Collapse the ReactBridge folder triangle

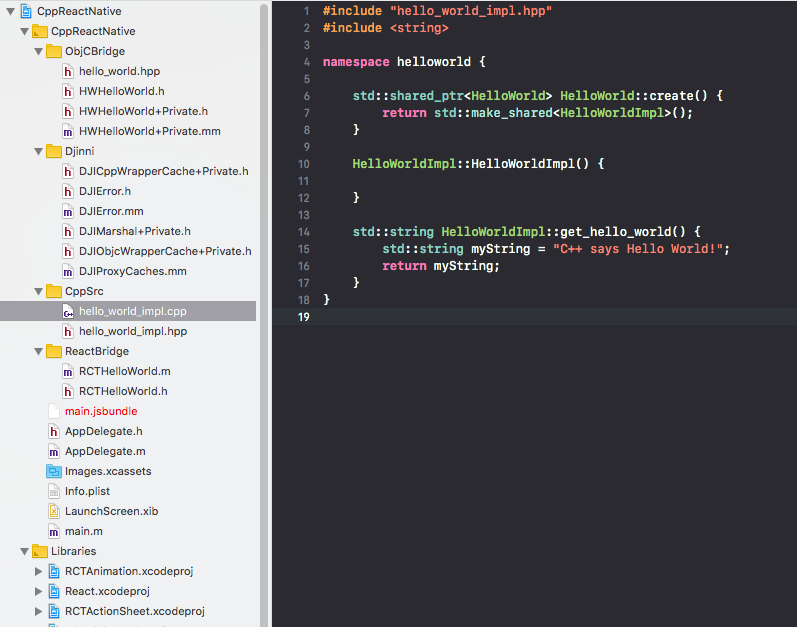point(38,352)
